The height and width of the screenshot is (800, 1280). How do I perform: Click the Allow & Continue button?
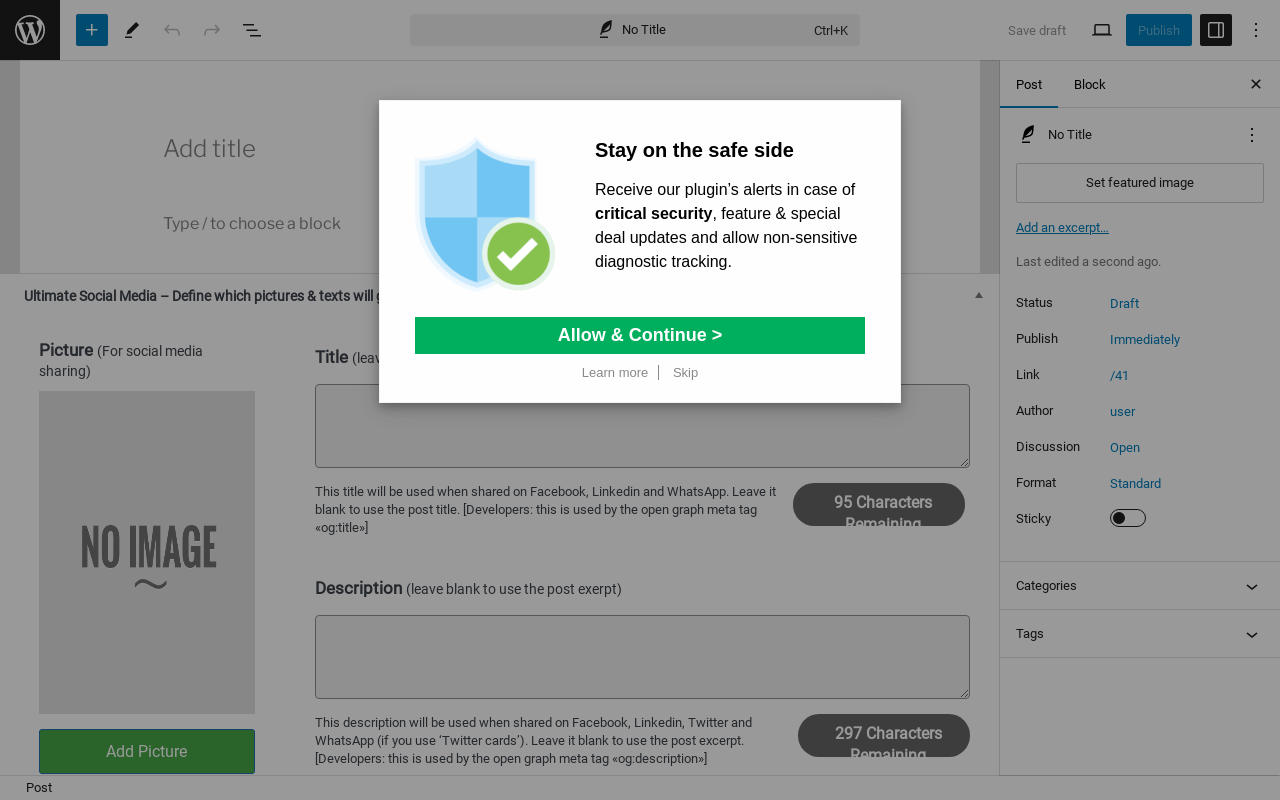click(x=640, y=335)
